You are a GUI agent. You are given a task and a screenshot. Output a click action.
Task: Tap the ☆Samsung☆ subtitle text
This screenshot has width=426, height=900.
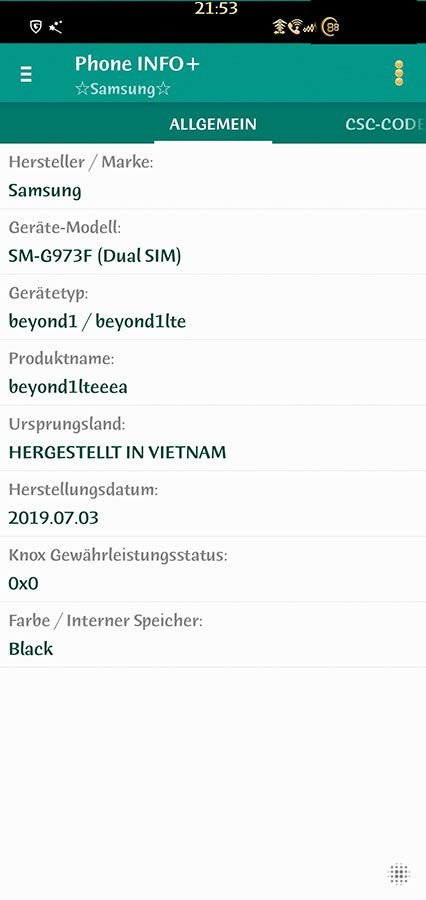coord(123,90)
